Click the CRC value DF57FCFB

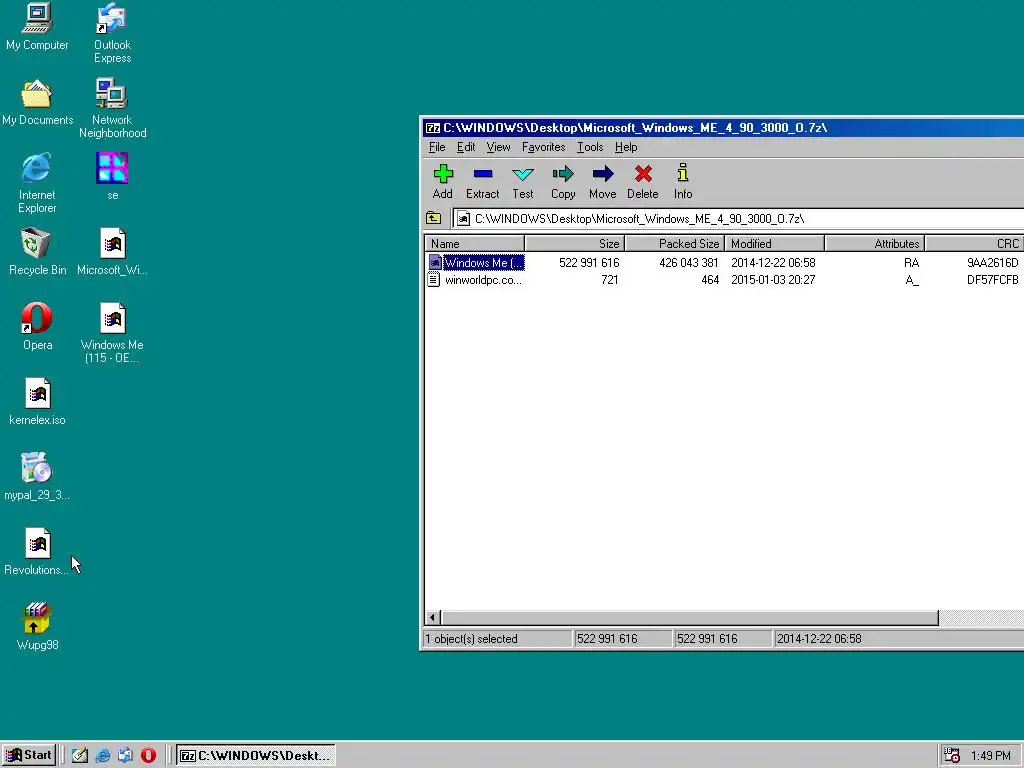click(x=993, y=280)
